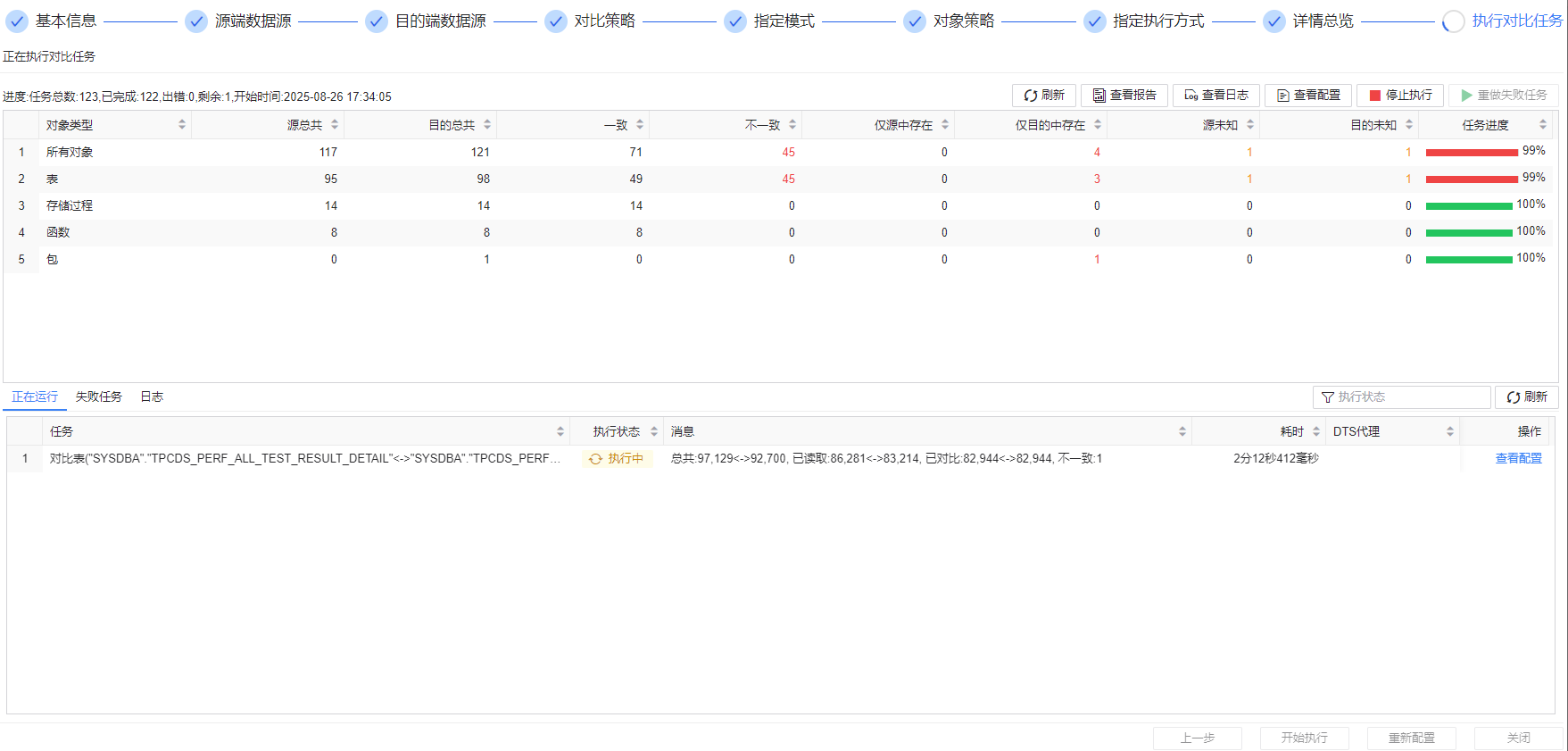
Task: Sort the task list by 执行状态 column
Action: (654, 432)
